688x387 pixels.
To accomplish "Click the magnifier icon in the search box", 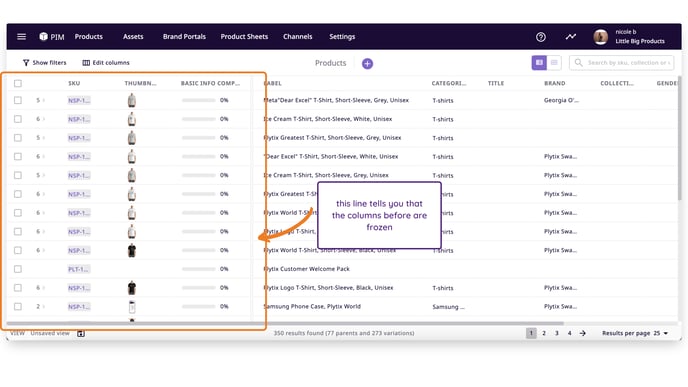I will (578, 63).
